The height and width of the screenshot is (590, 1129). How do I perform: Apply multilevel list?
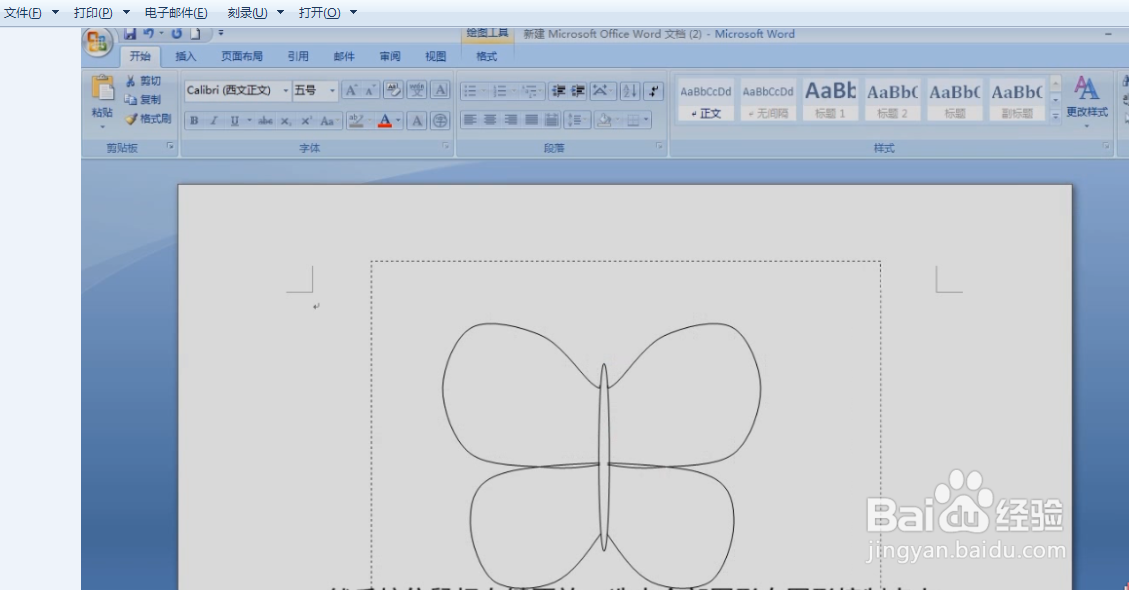coord(529,91)
